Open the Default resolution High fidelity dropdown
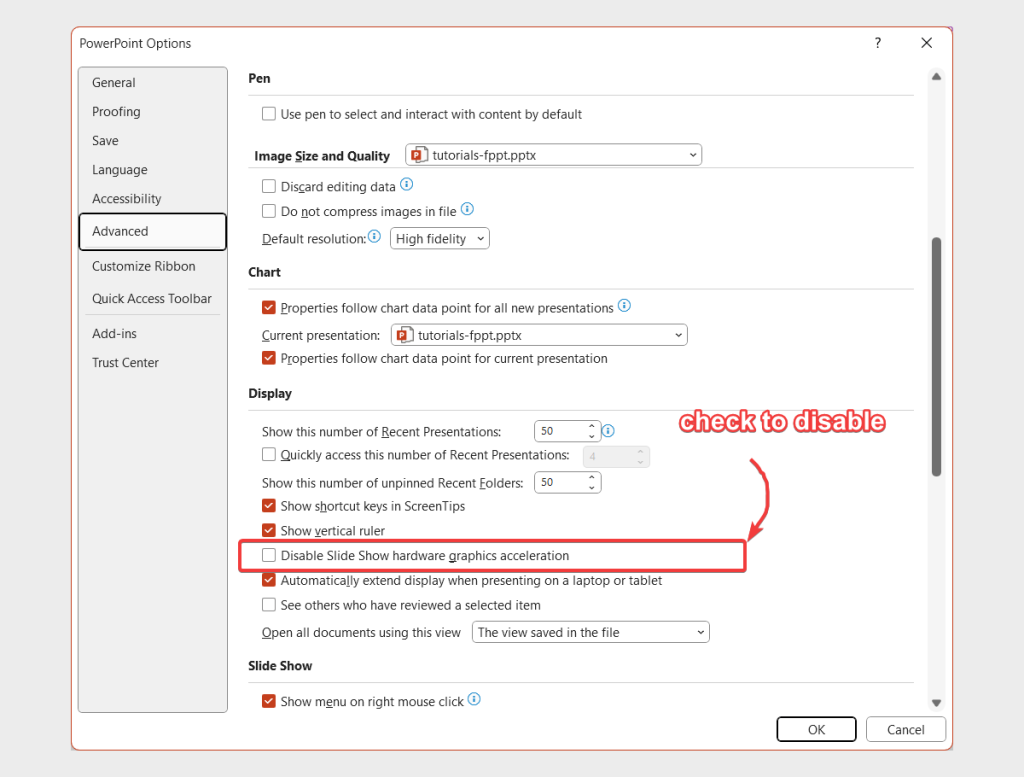The image size is (1024, 777). (x=480, y=238)
